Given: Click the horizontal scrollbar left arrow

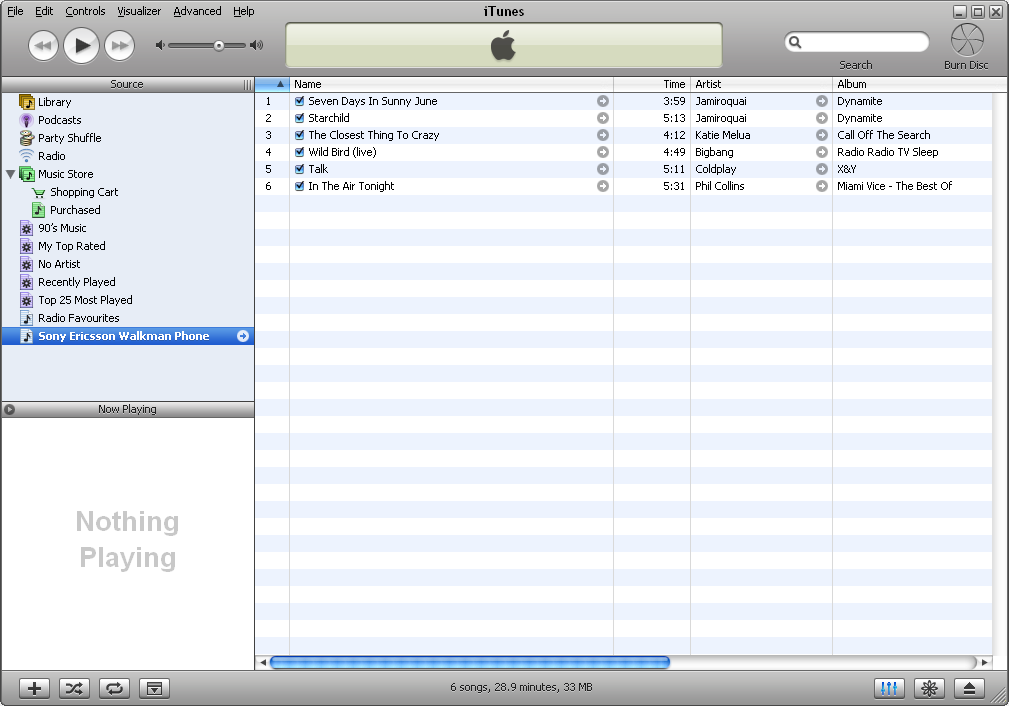Looking at the screenshot, I should click(x=263, y=662).
